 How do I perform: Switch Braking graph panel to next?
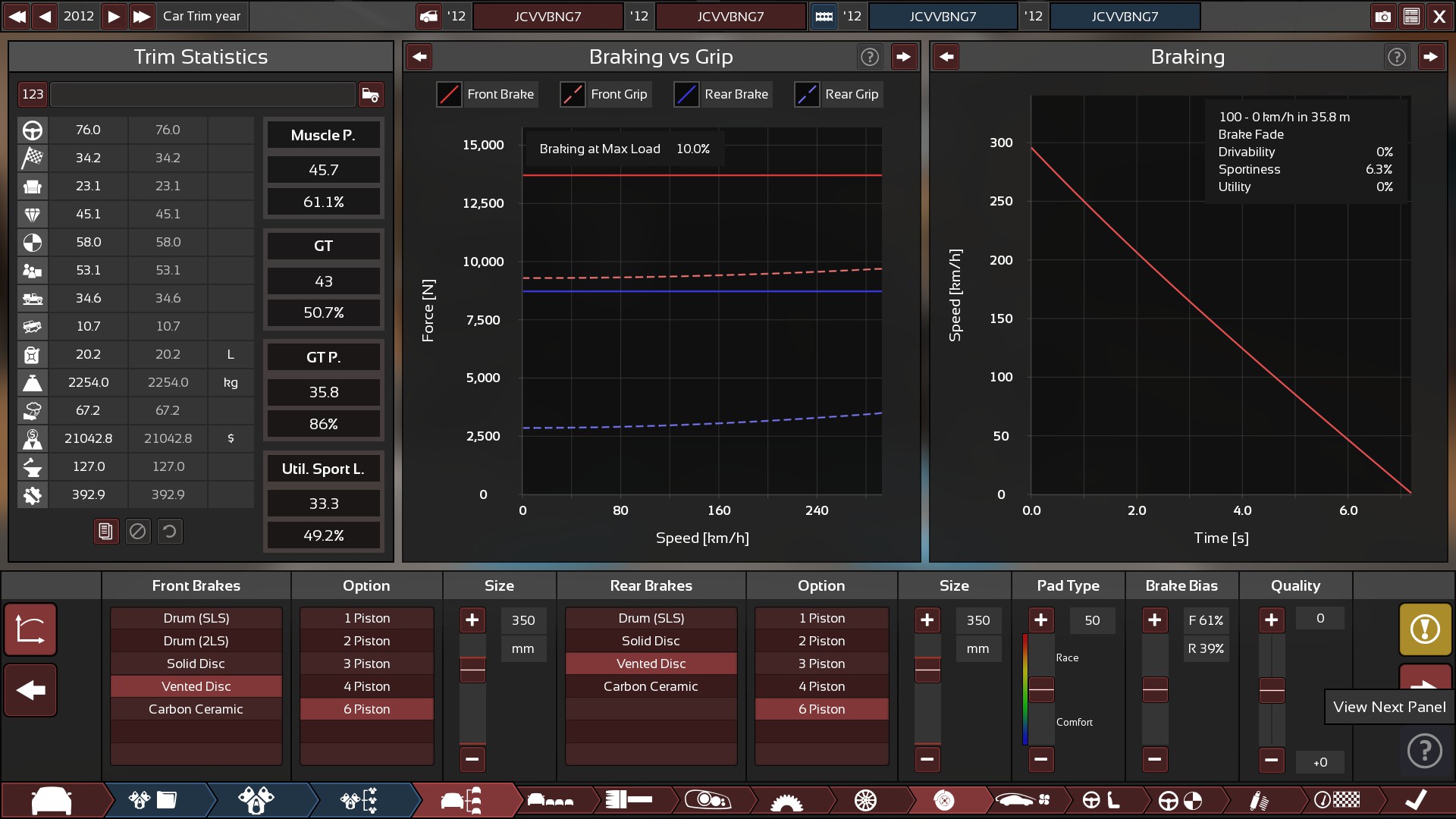click(x=1430, y=56)
